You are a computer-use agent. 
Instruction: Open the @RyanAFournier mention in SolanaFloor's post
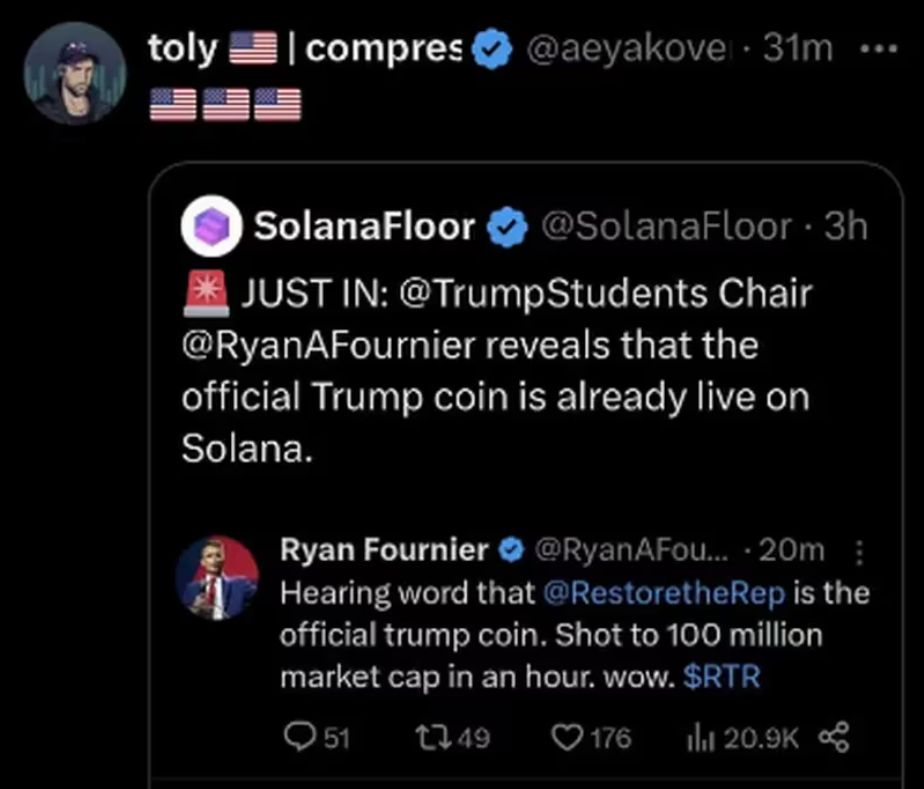point(339,346)
